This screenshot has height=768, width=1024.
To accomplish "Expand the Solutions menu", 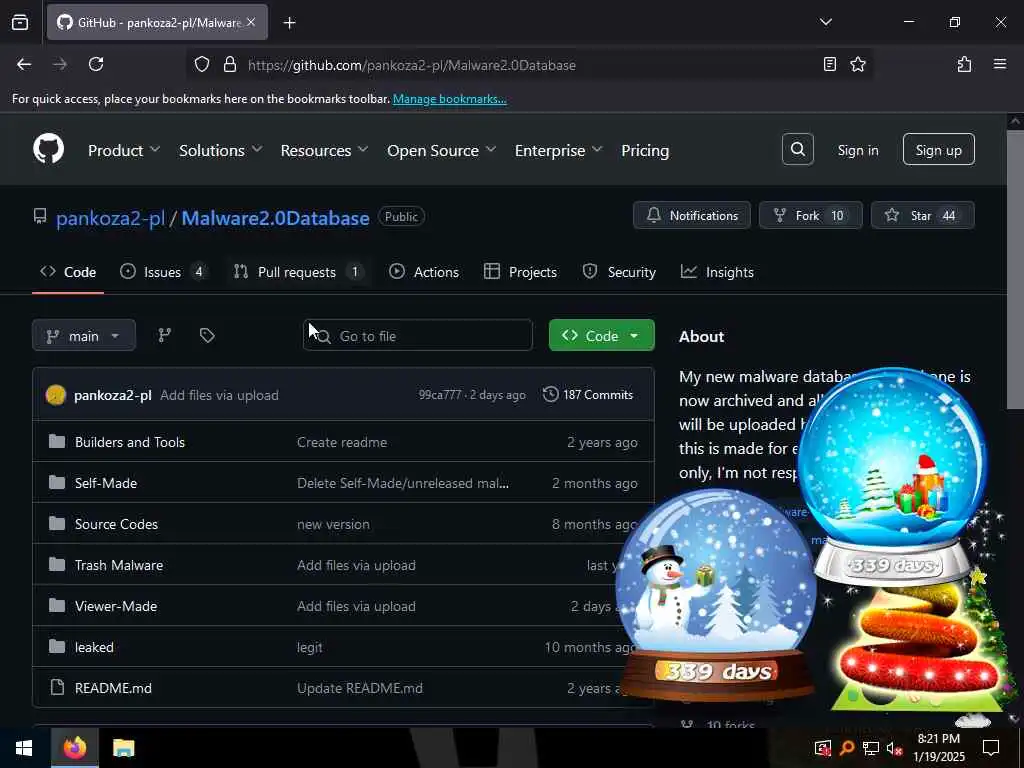I will pyautogui.click(x=221, y=150).
